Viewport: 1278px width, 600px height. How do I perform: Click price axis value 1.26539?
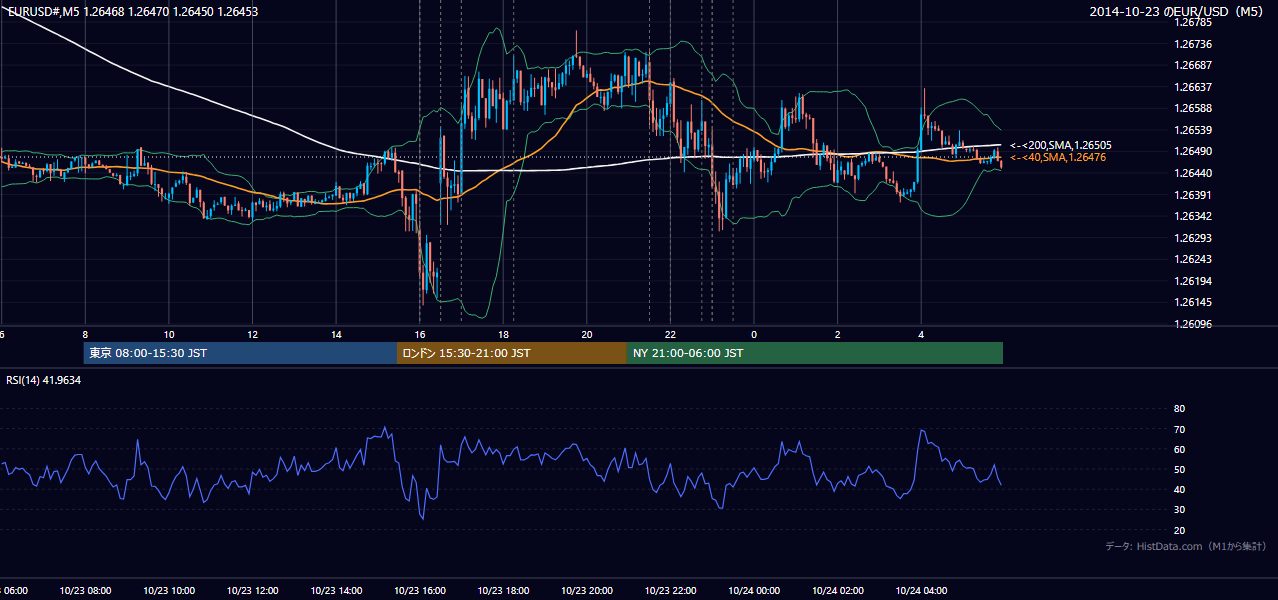[1193, 130]
